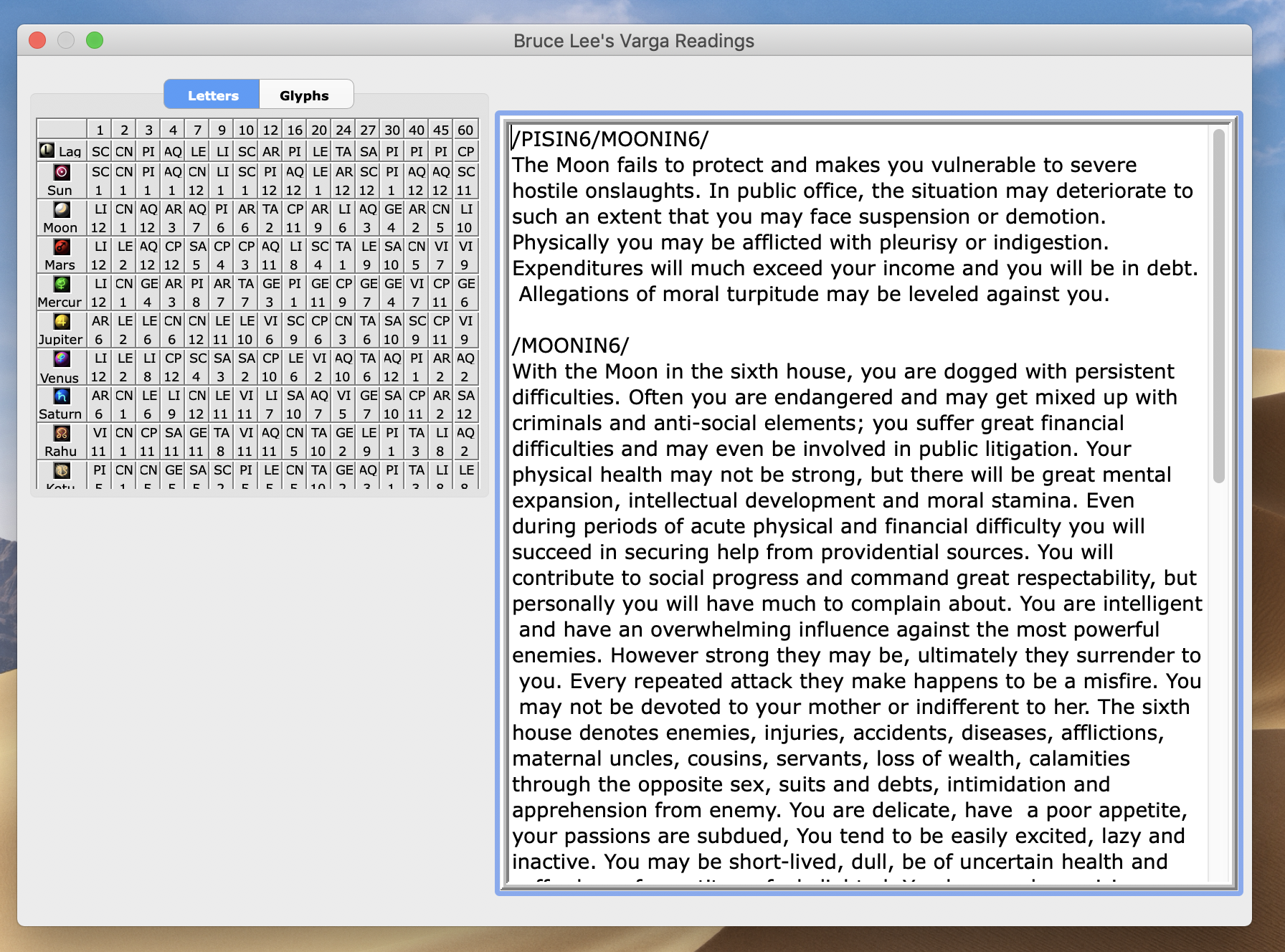The width and height of the screenshot is (1285, 952).
Task: Click the readings text scrollbar
Action: tap(1218, 308)
